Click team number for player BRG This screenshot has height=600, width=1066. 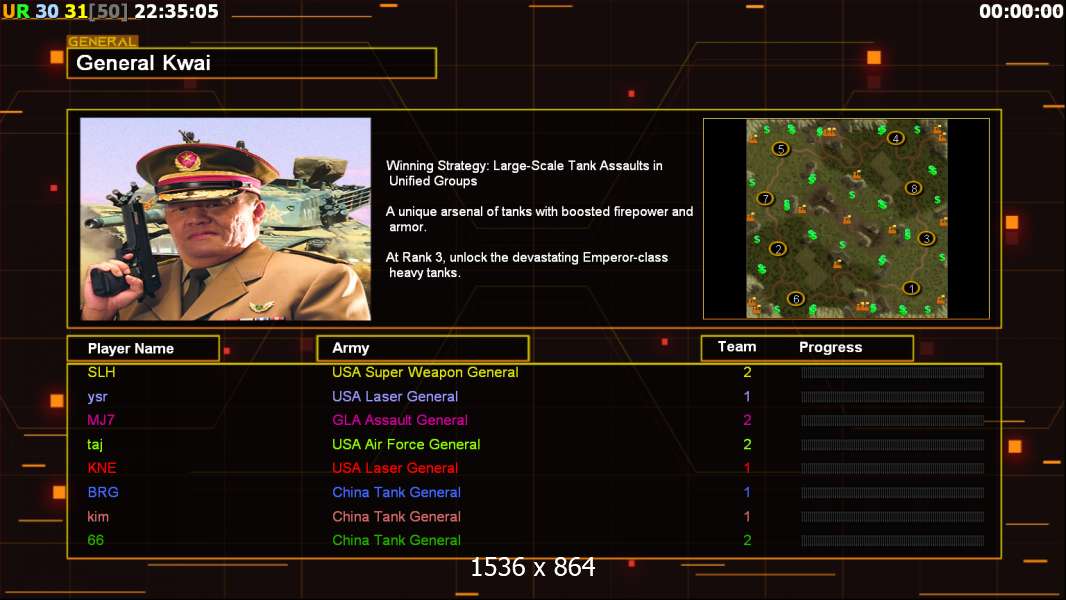click(747, 492)
